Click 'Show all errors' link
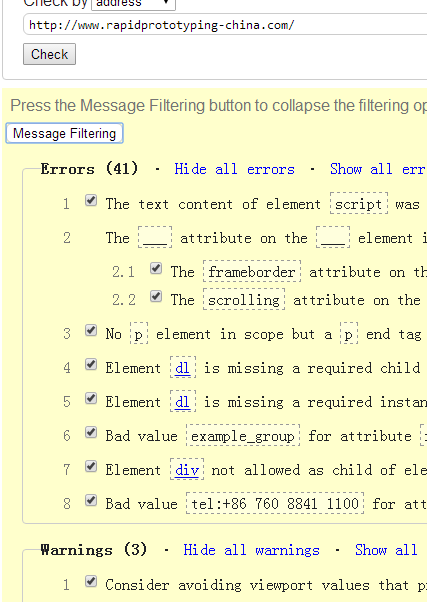 (x=378, y=169)
